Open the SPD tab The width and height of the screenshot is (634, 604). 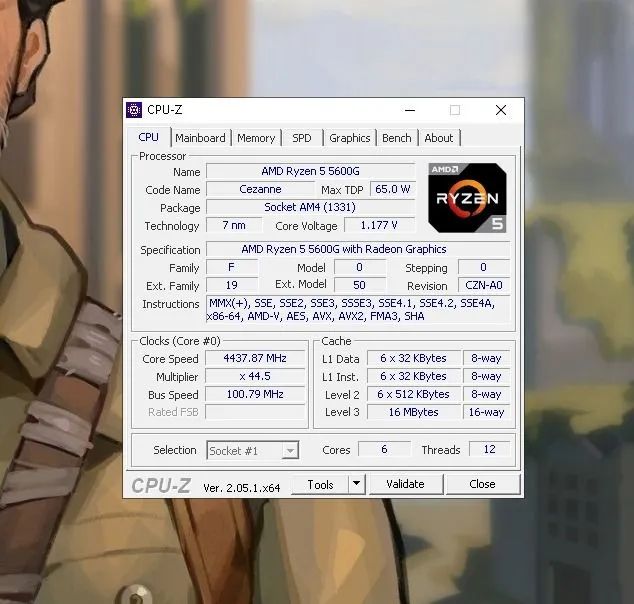tap(302, 138)
